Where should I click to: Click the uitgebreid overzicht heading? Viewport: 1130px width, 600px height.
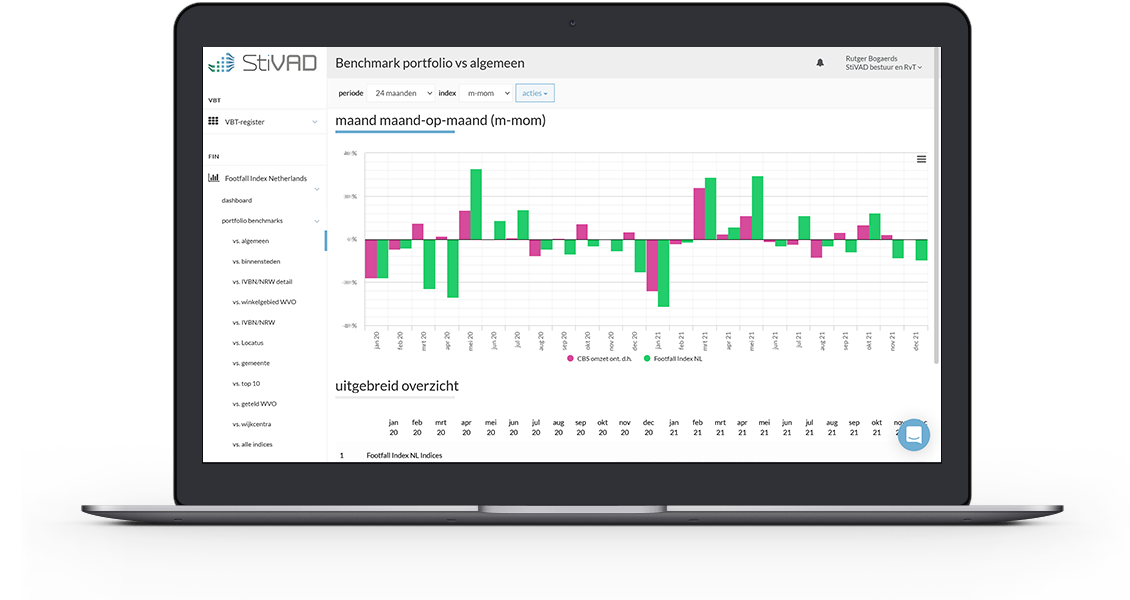tap(397, 386)
